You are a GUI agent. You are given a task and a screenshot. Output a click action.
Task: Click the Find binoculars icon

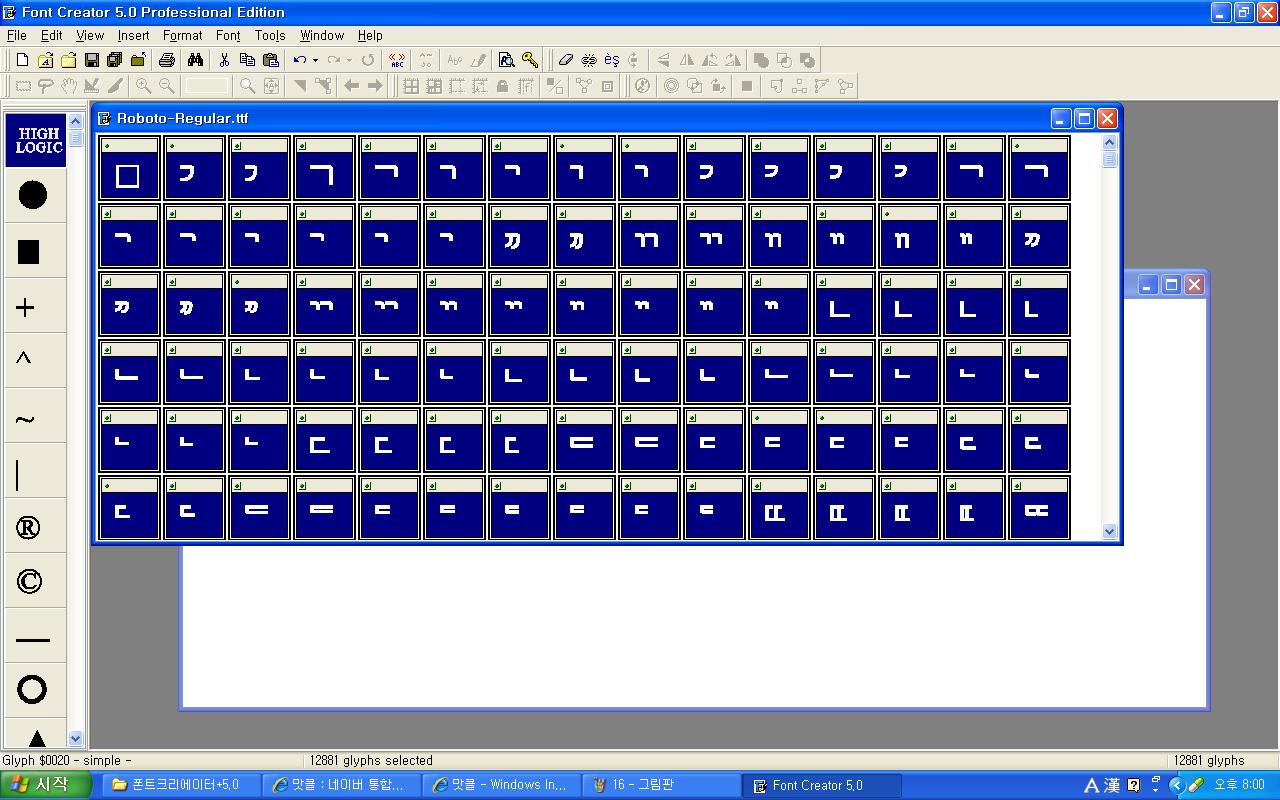pos(195,60)
